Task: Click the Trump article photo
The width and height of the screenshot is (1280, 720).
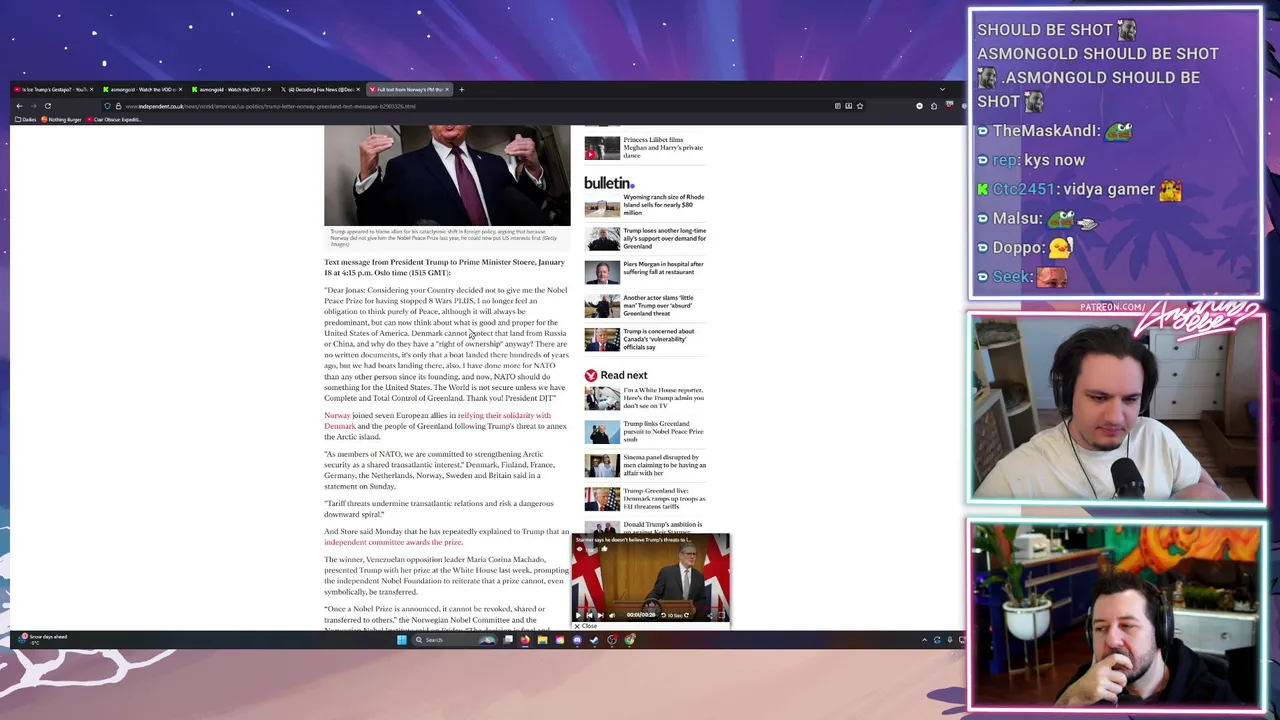Action: pos(447,175)
